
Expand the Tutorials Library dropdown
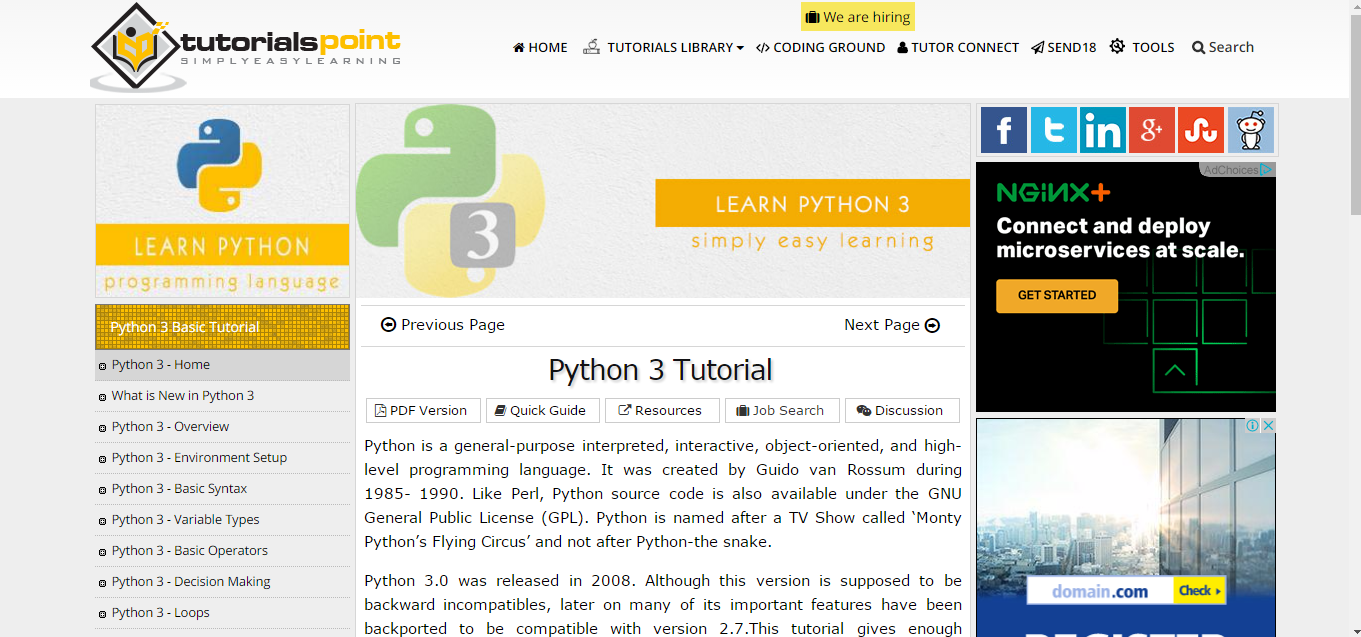[664, 47]
